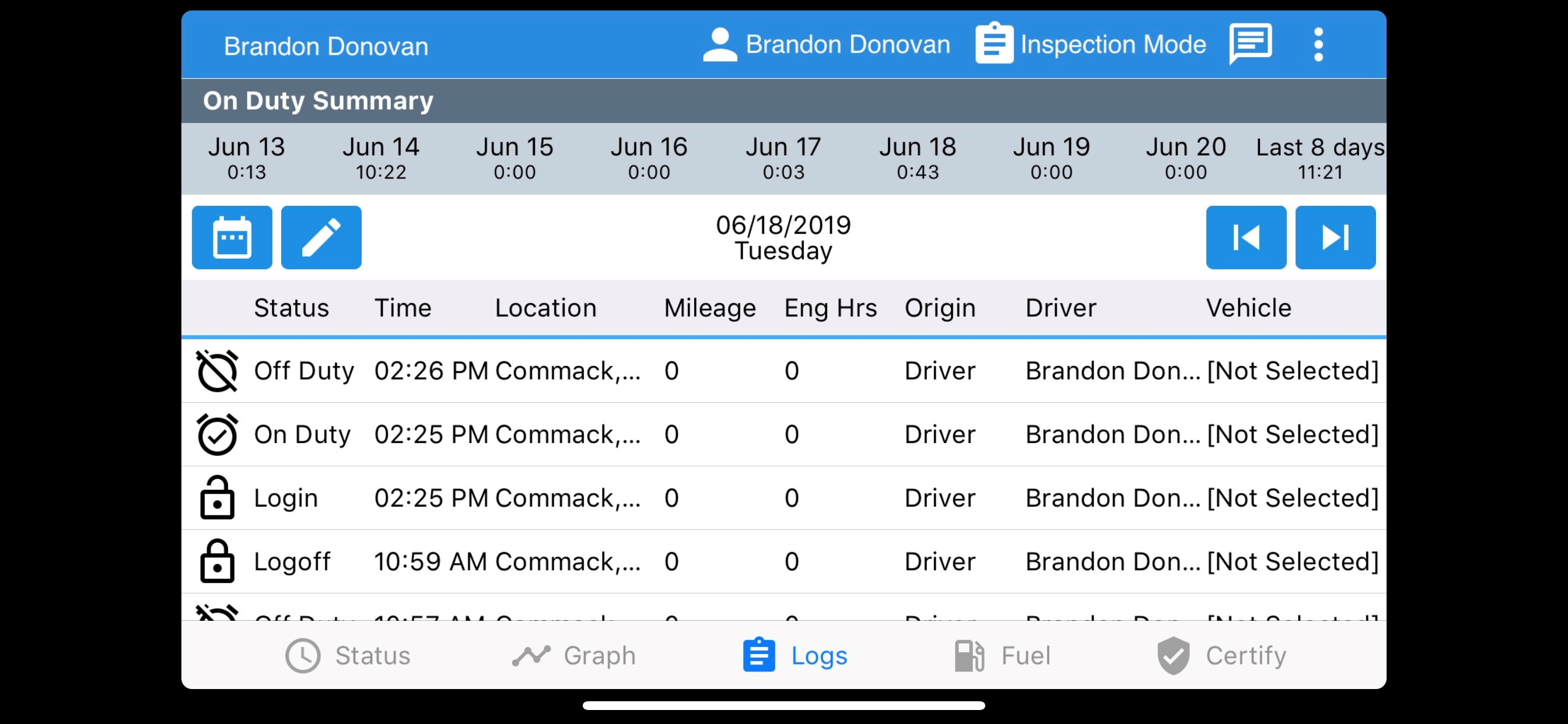Tap the pencil edit log button
Image resolution: width=1568 pixels, height=724 pixels.
pyautogui.click(x=321, y=237)
